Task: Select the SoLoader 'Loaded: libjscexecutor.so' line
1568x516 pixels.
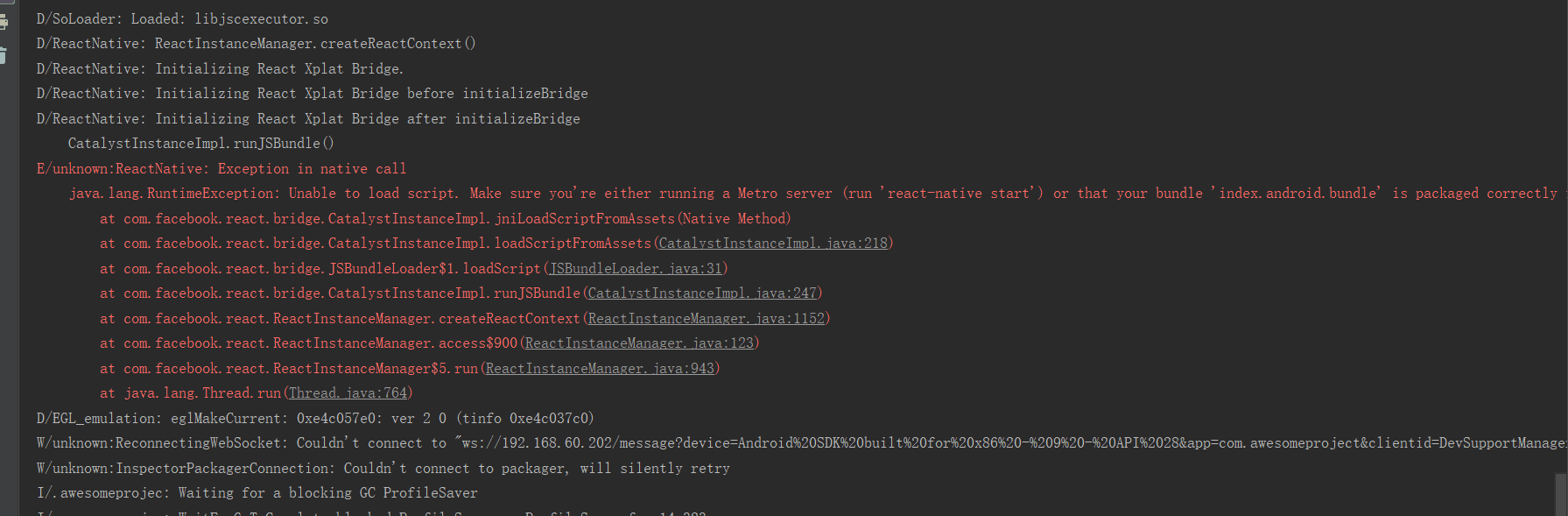Action: pyautogui.click(x=182, y=19)
